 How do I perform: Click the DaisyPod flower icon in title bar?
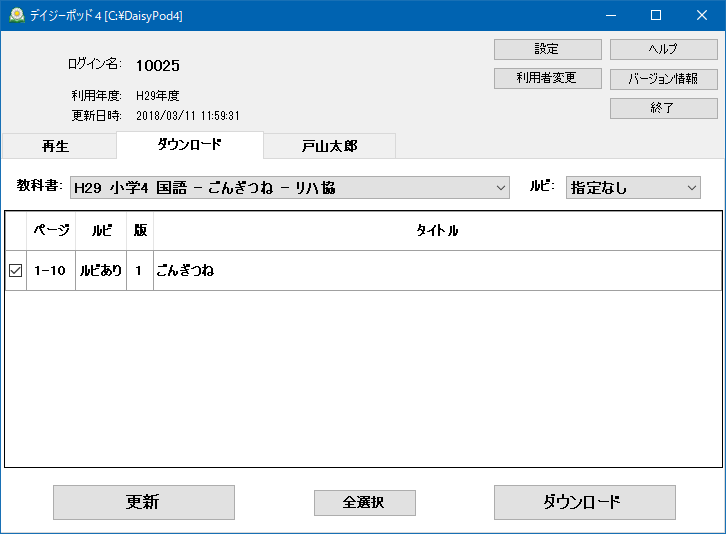[x=17, y=15]
